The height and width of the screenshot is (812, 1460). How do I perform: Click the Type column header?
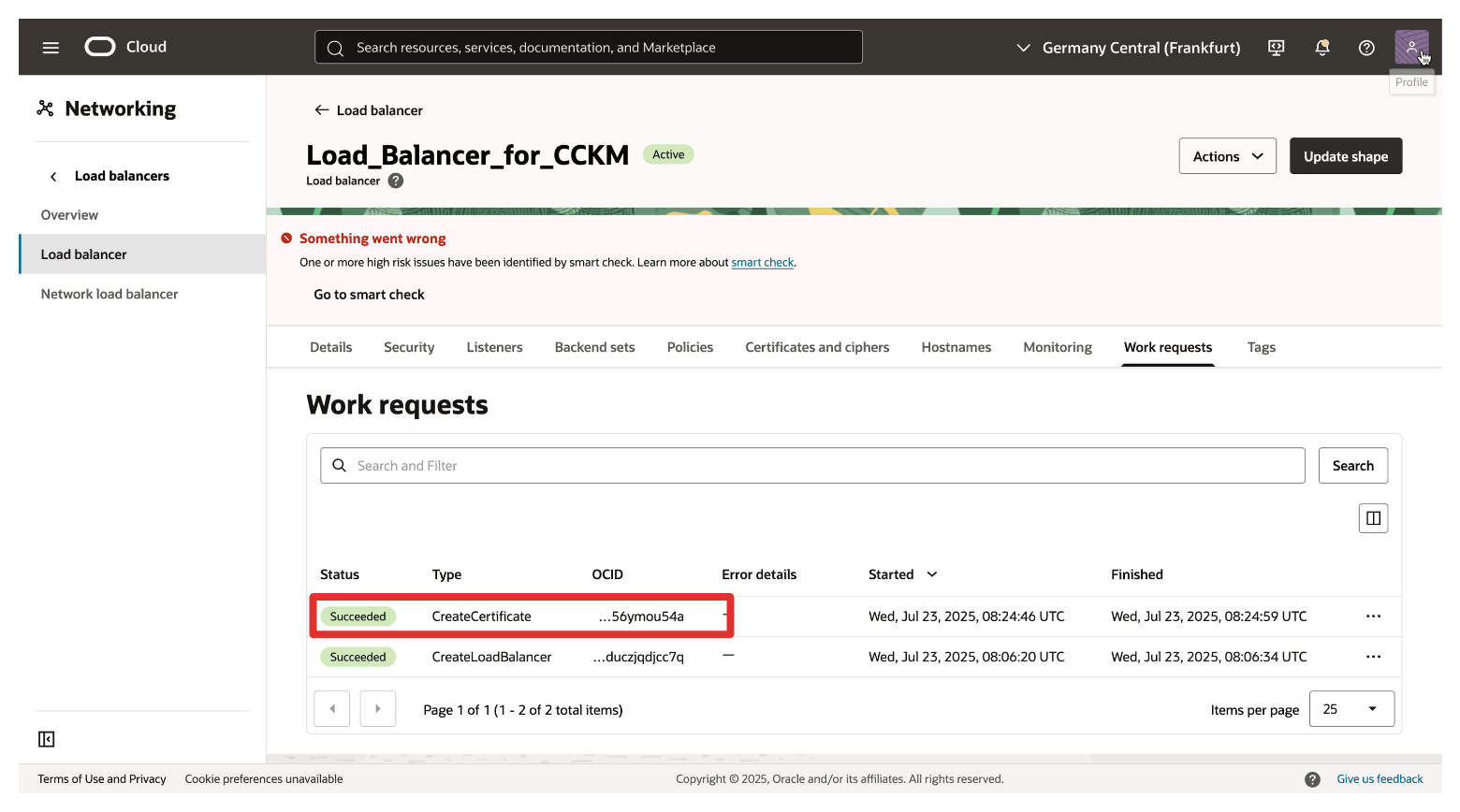point(446,574)
